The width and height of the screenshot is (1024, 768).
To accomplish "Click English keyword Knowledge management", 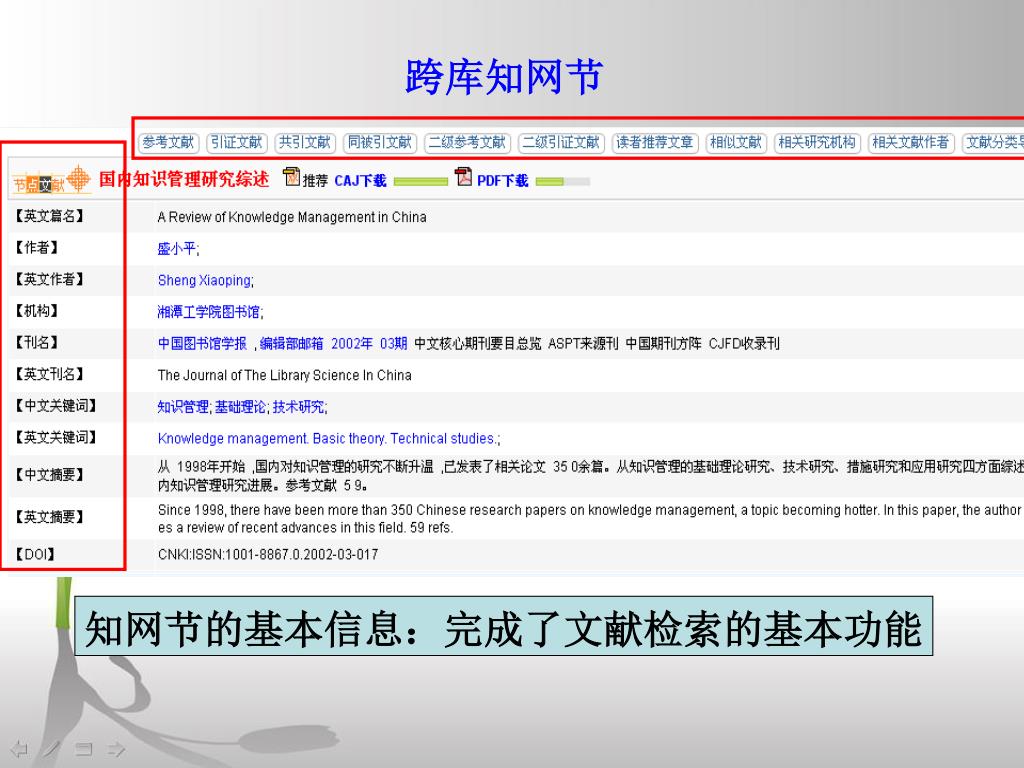I will (x=232, y=438).
